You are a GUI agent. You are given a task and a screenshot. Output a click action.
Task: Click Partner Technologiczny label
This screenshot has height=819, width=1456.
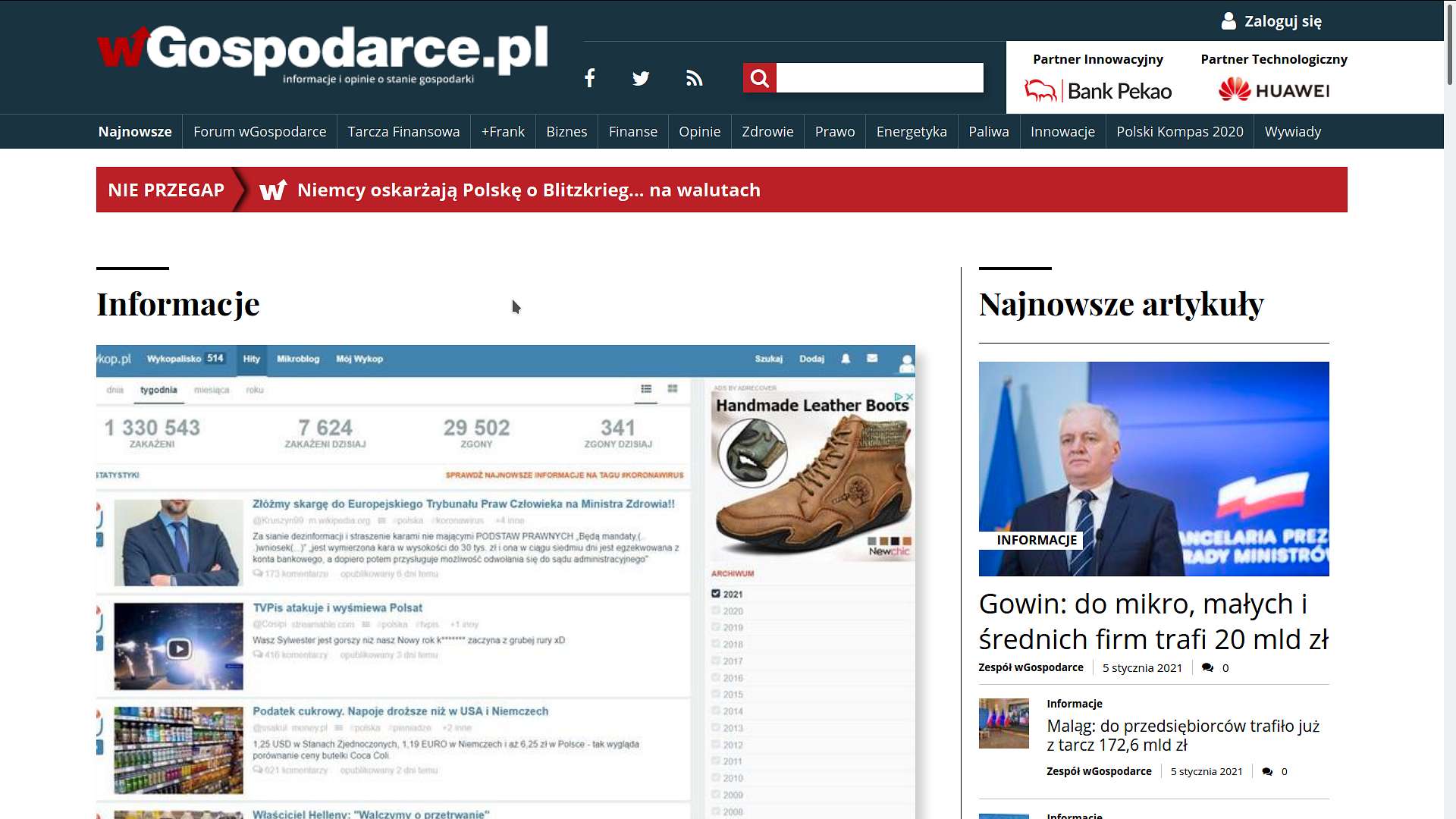[1274, 59]
